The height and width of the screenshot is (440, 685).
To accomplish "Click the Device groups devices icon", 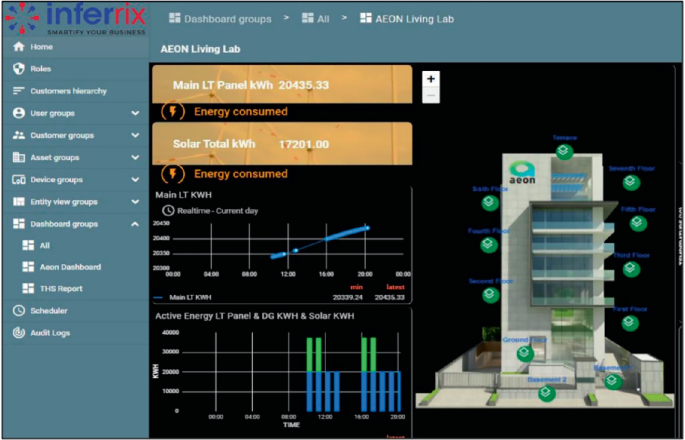I will [19, 180].
